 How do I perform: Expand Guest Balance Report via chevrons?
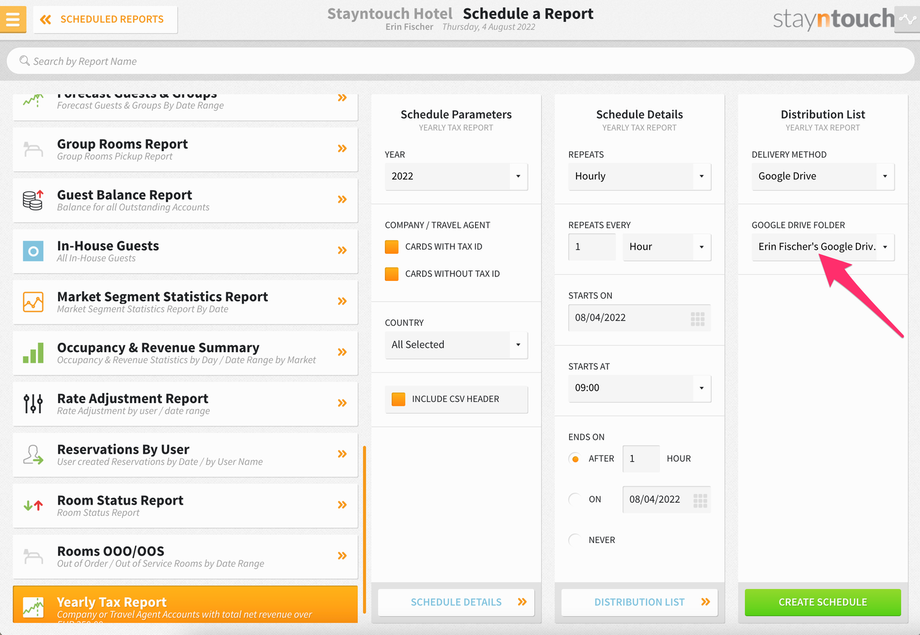pos(342,200)
